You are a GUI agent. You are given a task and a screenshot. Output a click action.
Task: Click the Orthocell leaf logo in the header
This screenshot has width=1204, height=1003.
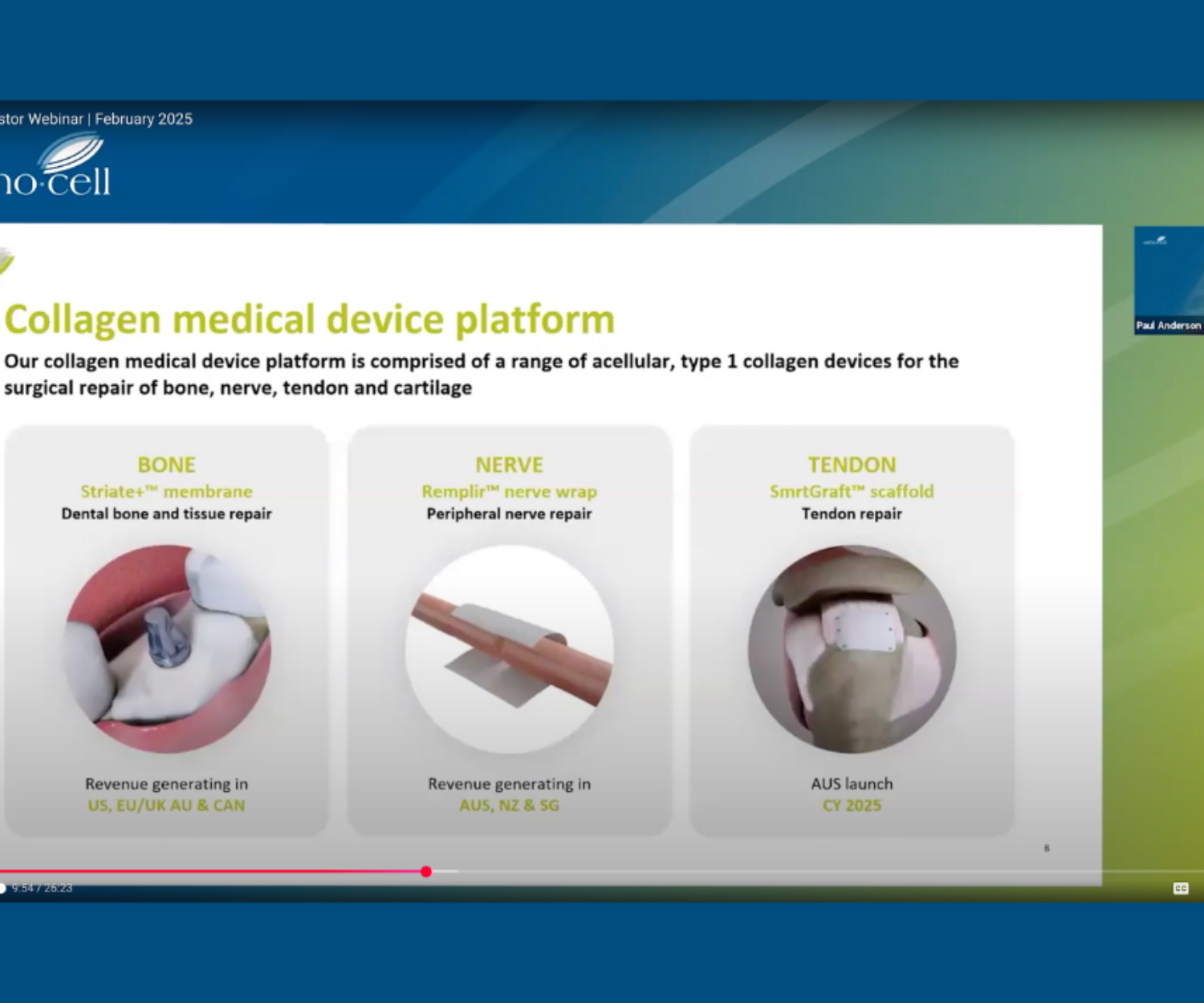[71, 154]
